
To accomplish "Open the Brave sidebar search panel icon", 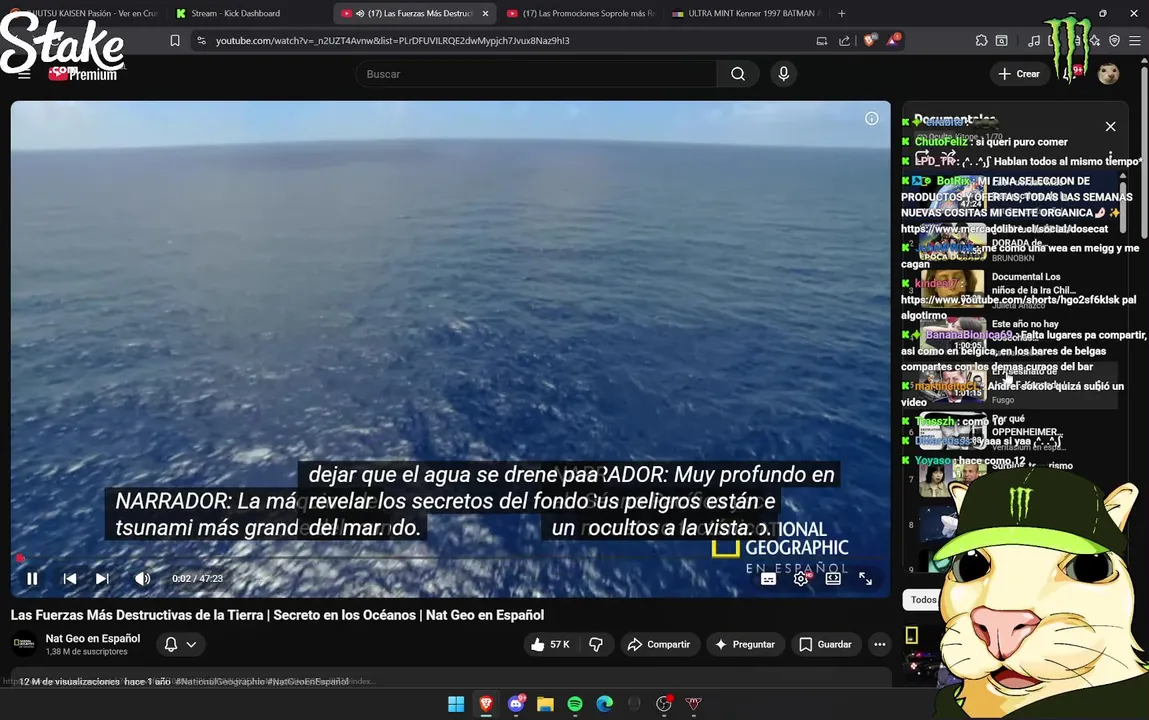I will [1002, 41].
